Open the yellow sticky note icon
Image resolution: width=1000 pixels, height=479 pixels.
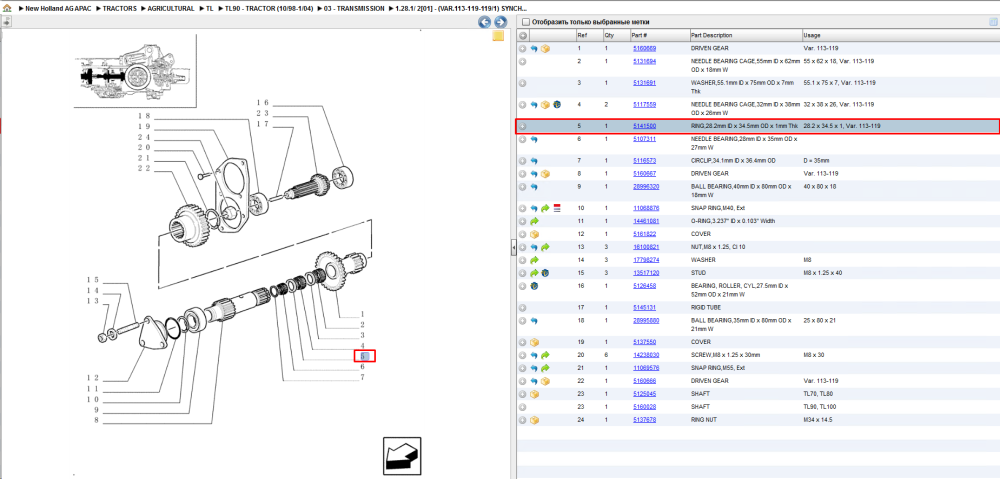[498, 36]
